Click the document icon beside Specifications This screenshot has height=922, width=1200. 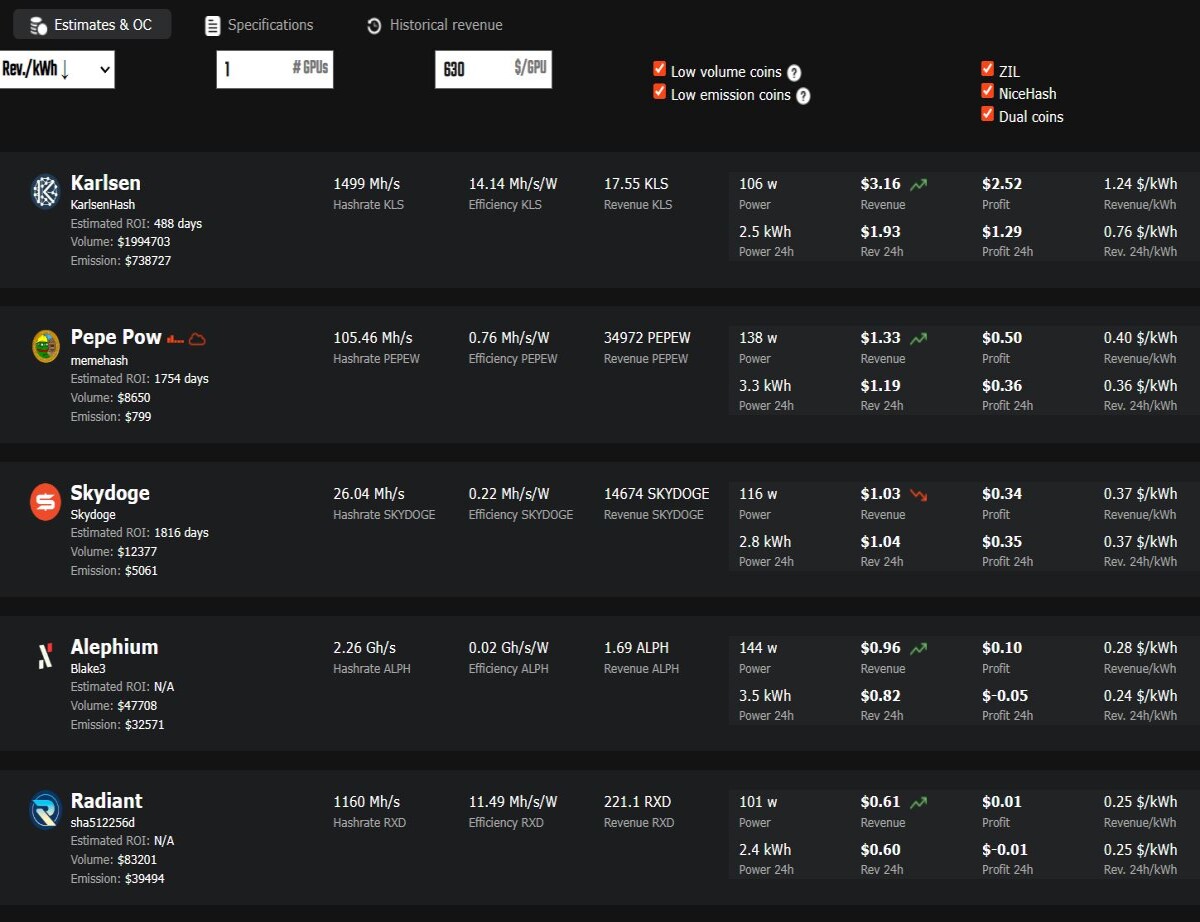[x=212, y=26]
